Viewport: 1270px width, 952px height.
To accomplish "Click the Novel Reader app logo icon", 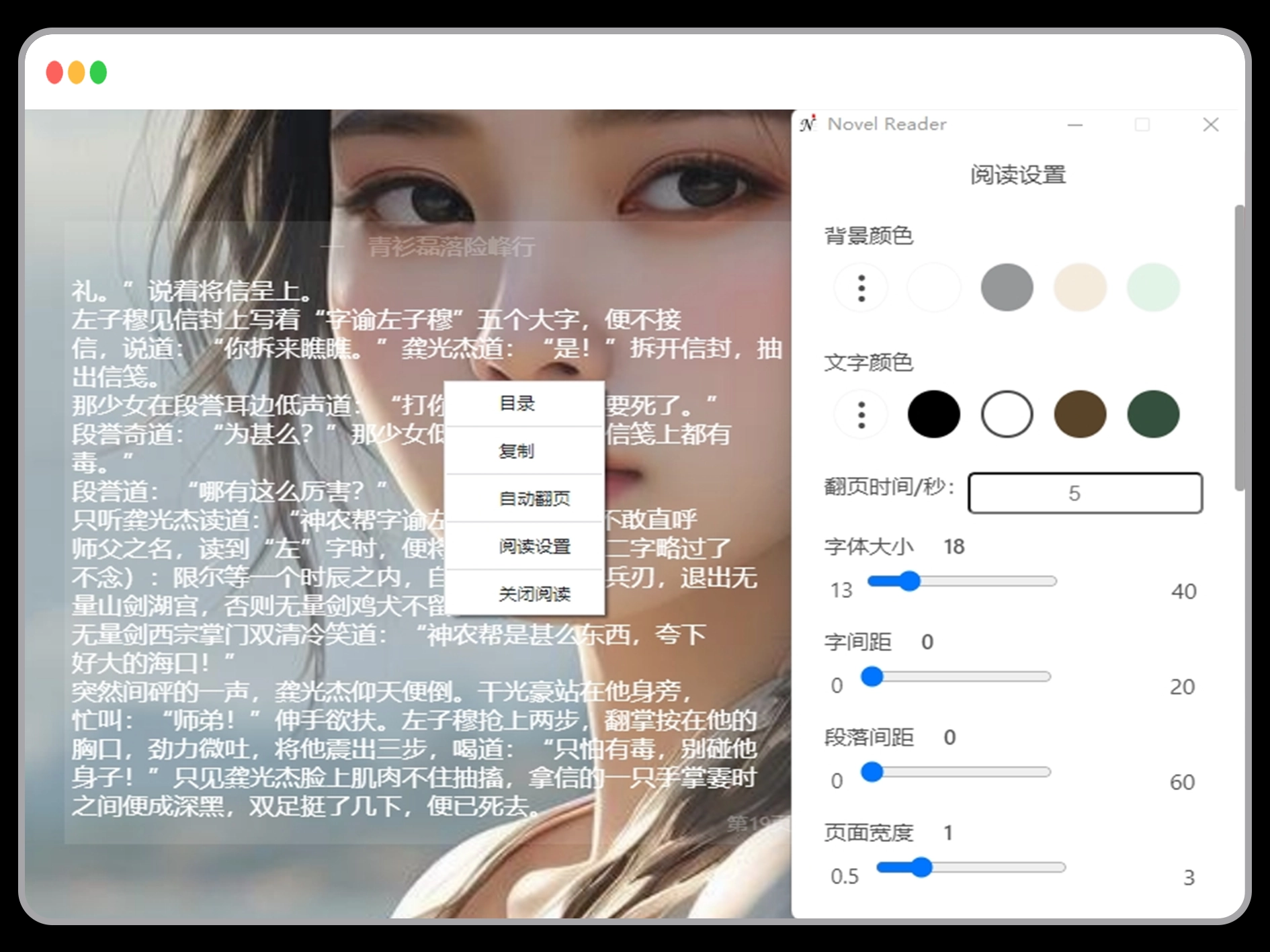I will click(808, 124).
